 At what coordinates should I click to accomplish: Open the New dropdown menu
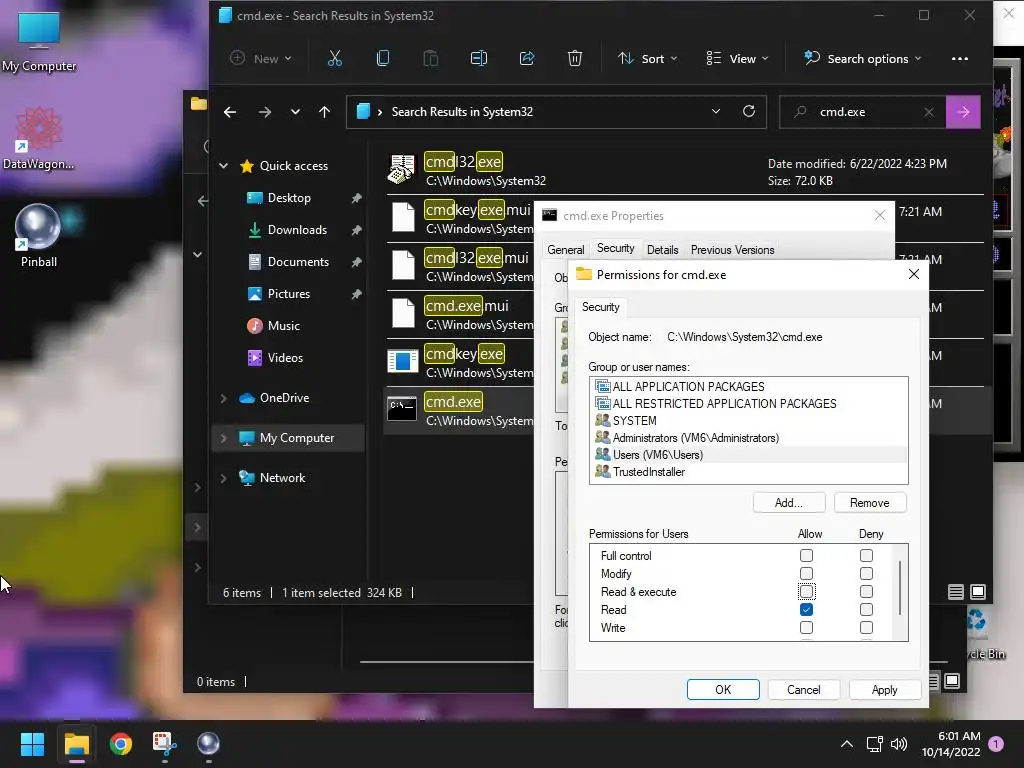[x=261, y=59]
